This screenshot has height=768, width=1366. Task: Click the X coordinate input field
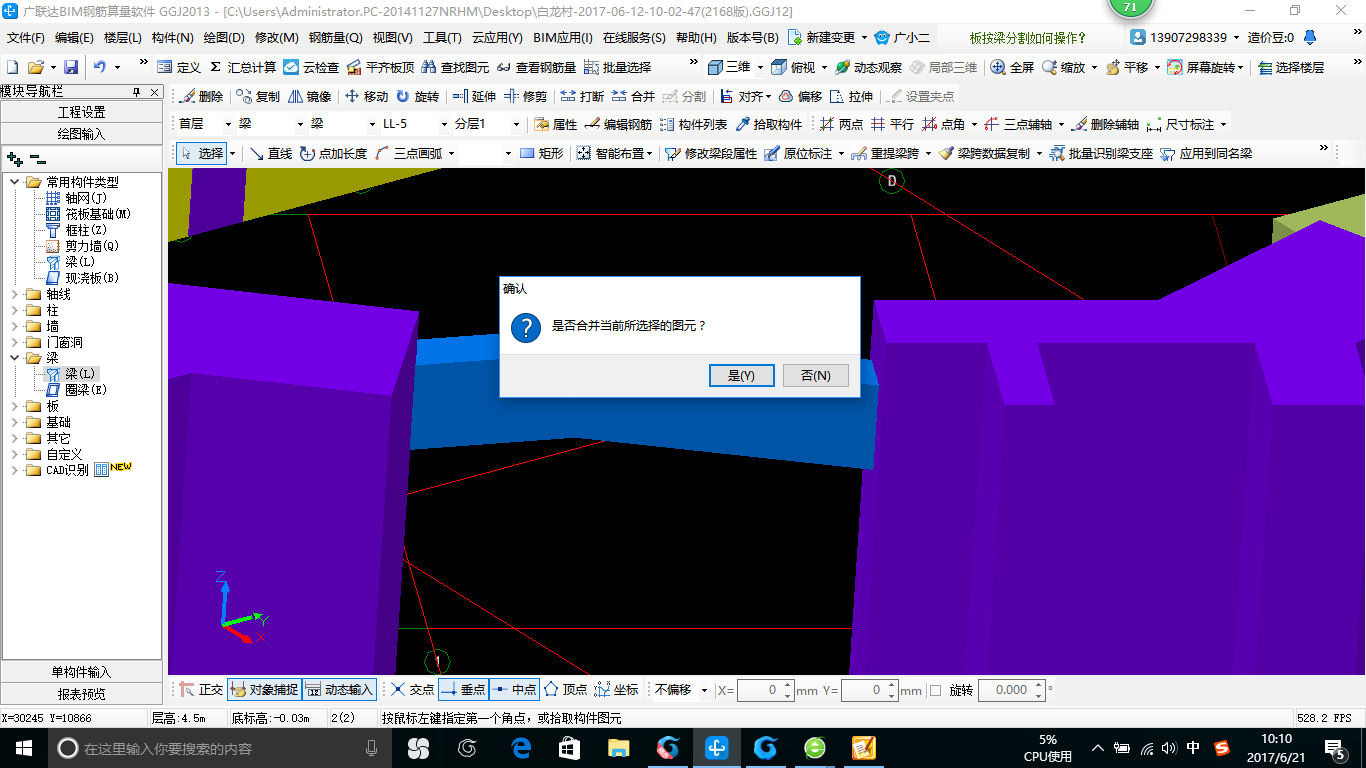766,690
